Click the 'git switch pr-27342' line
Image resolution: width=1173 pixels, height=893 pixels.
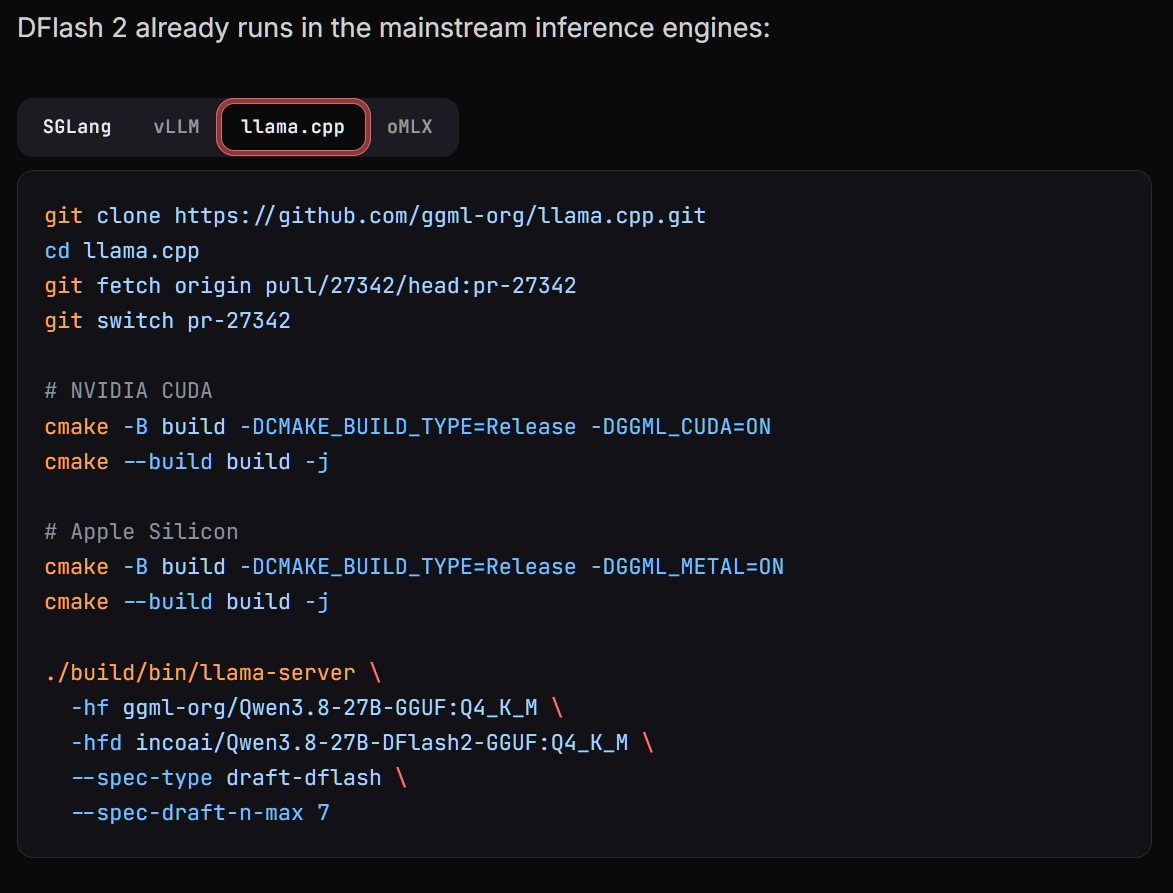(x=168, y=321)
